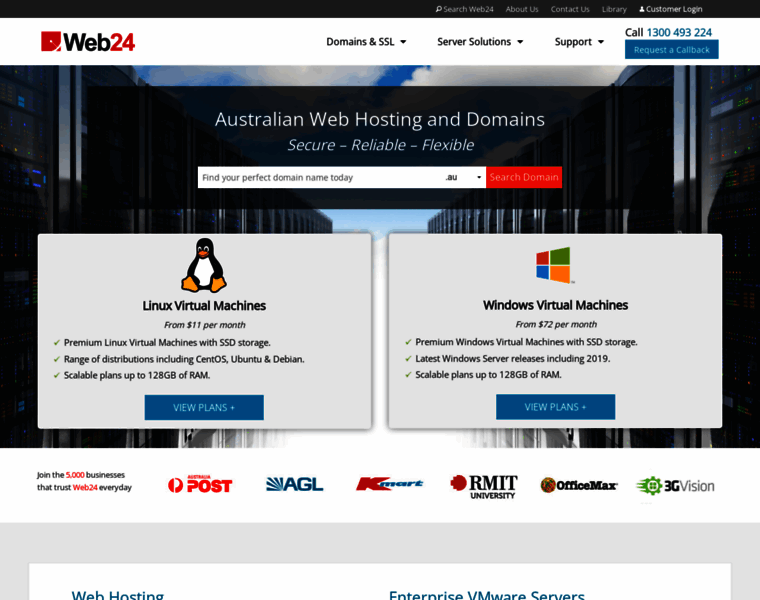
Task: Call the 1300 493 224 number link
Action: click(x=679, y=32)
